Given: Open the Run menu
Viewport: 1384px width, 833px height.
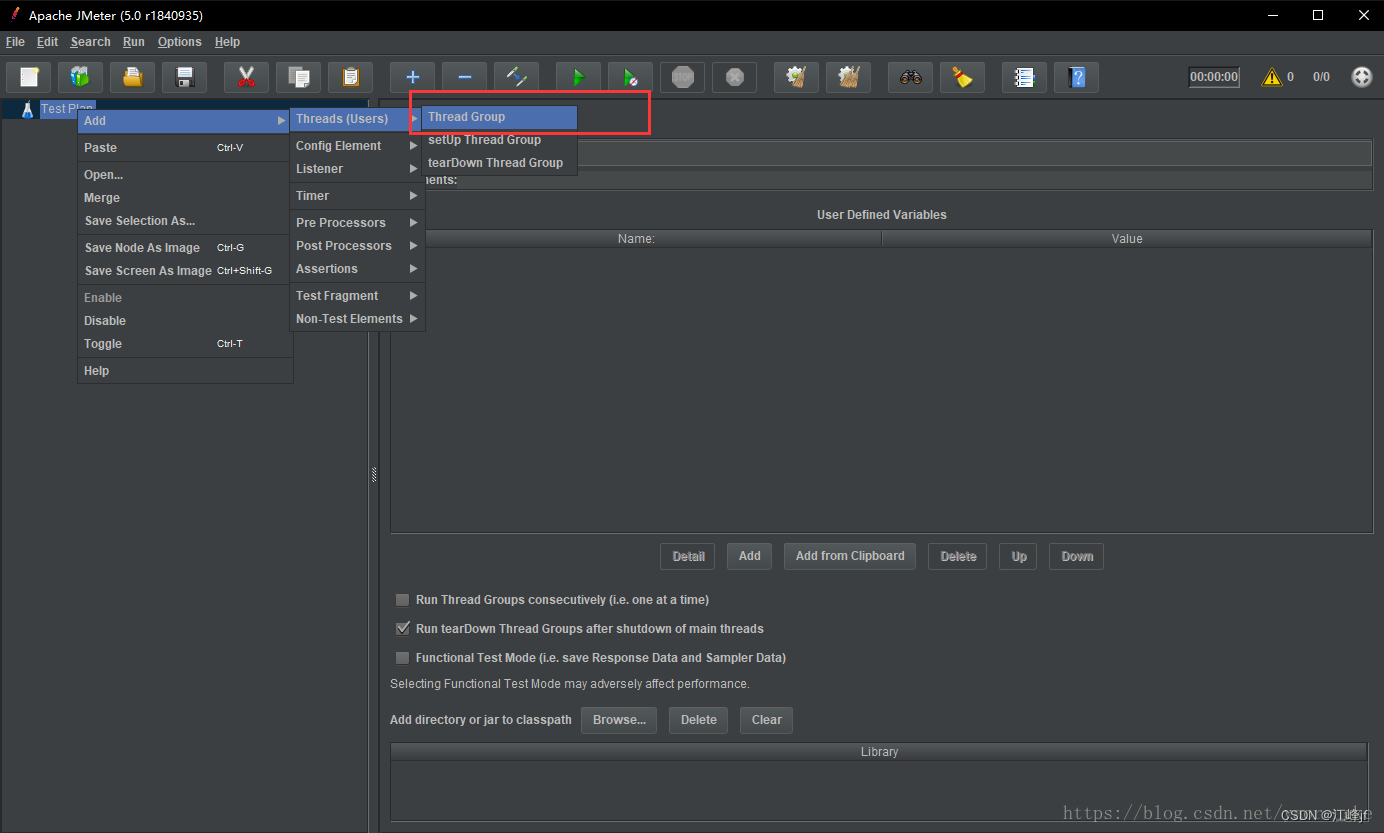Looking at the screenshot, I should point(134,42).
